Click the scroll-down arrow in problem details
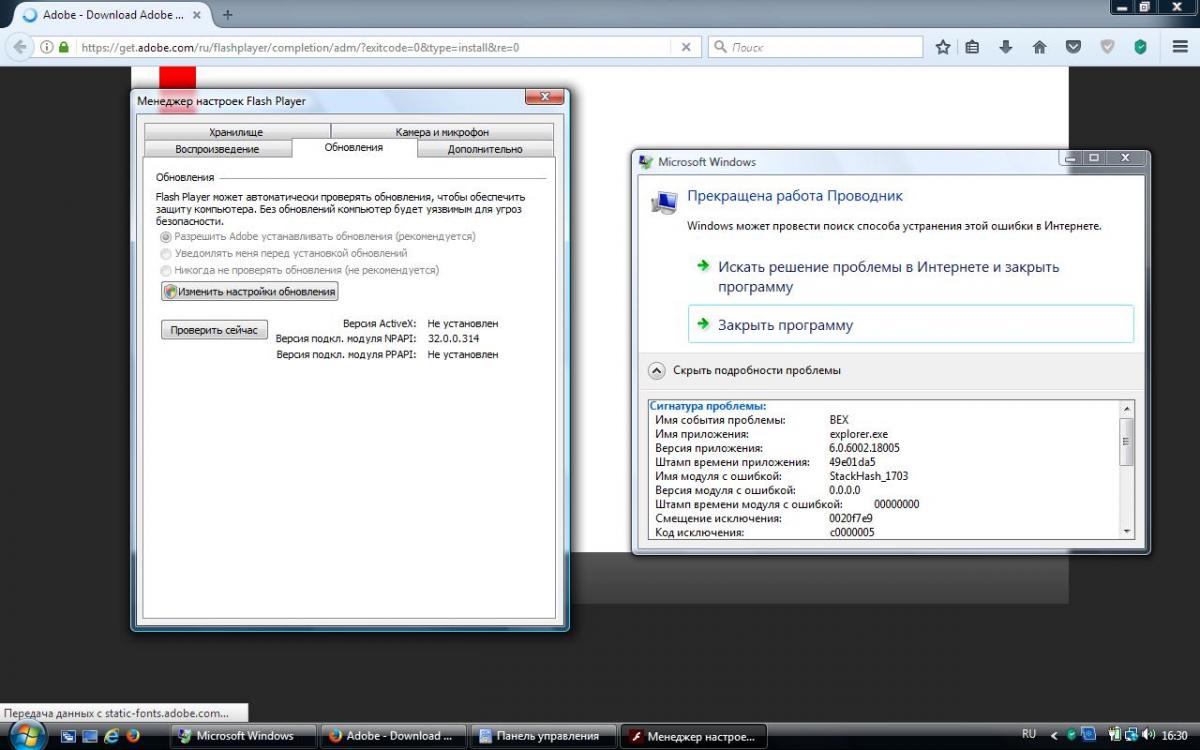Image resolution: width=1200 pixels, height=750 pixels. (1127, 531)
